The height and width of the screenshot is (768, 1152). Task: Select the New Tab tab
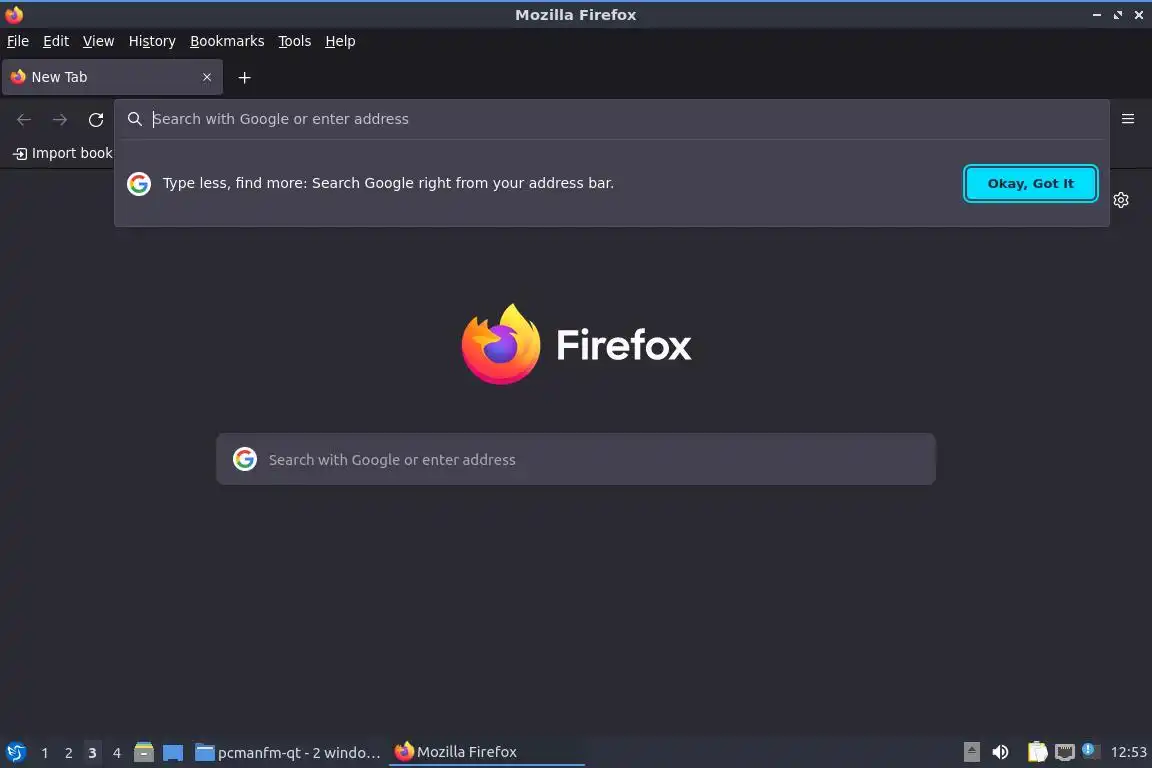tap(112, 77)
